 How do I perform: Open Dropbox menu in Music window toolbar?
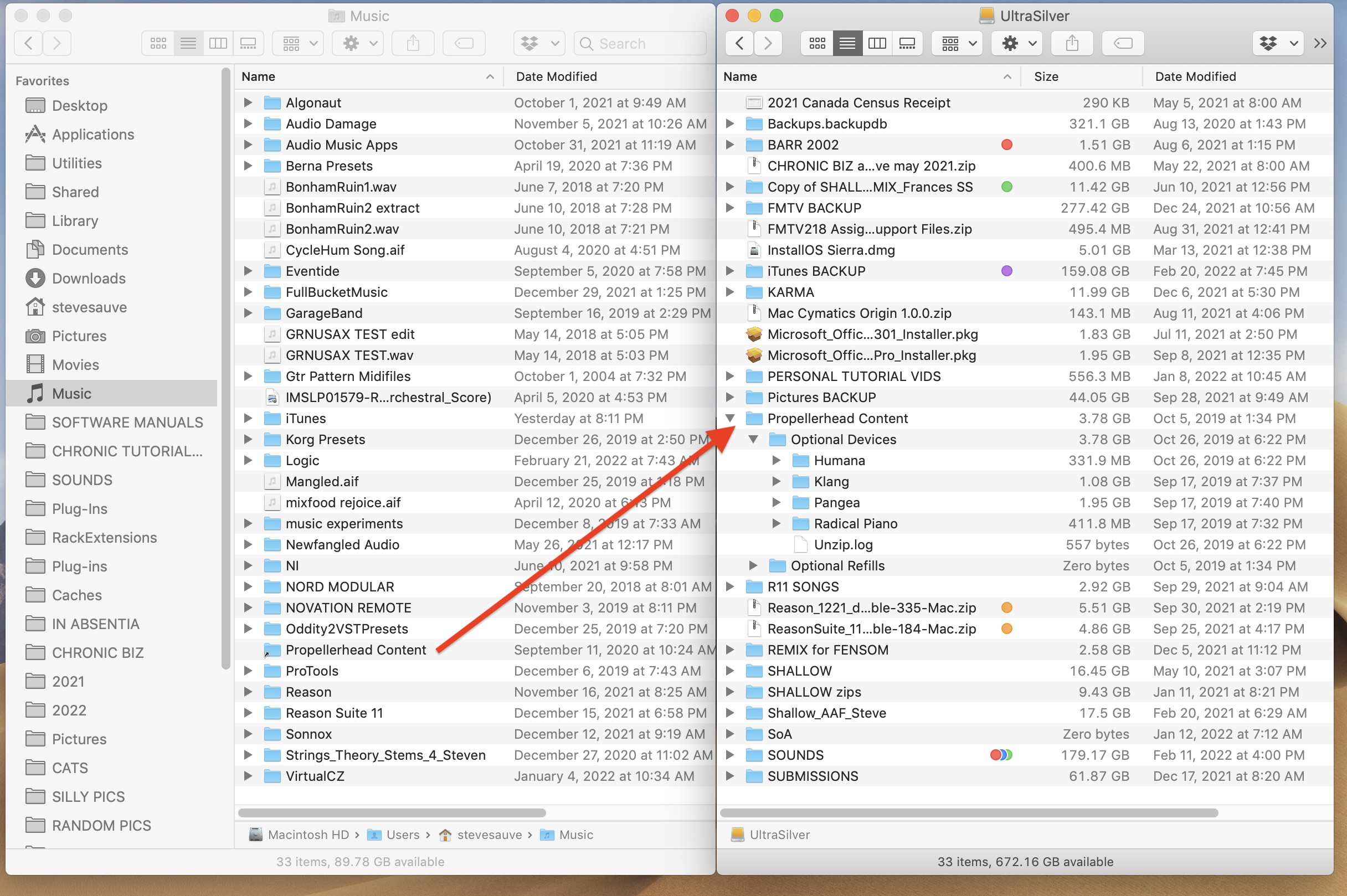pos(539,43)
